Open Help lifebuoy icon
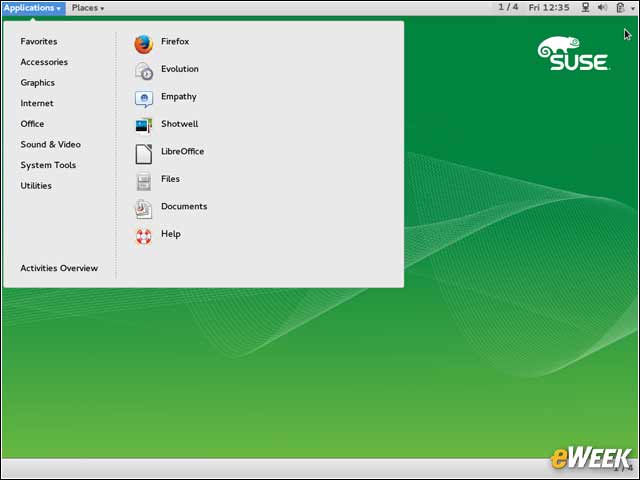This screenshot has height=480, width=640. 144,236
